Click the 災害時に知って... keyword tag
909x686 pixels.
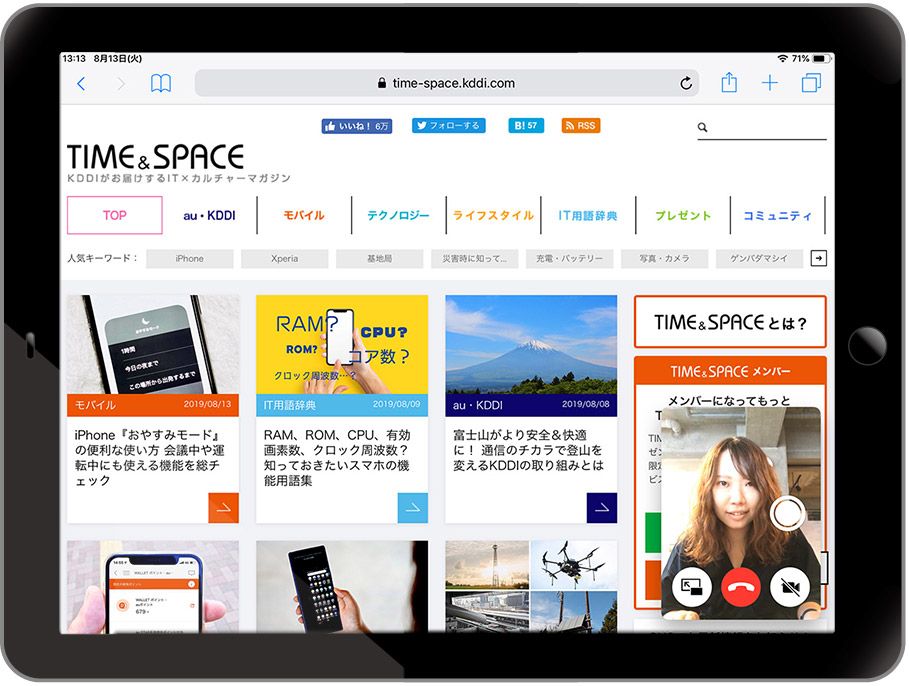pyautogui.click(x=475, y=259)
